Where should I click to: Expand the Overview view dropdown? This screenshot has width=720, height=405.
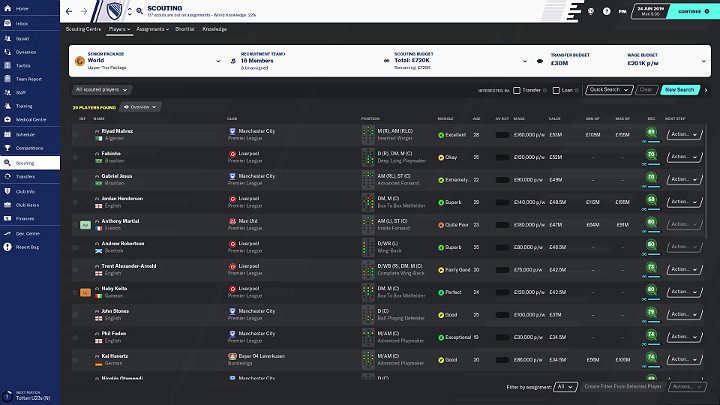tap(142, 106)
